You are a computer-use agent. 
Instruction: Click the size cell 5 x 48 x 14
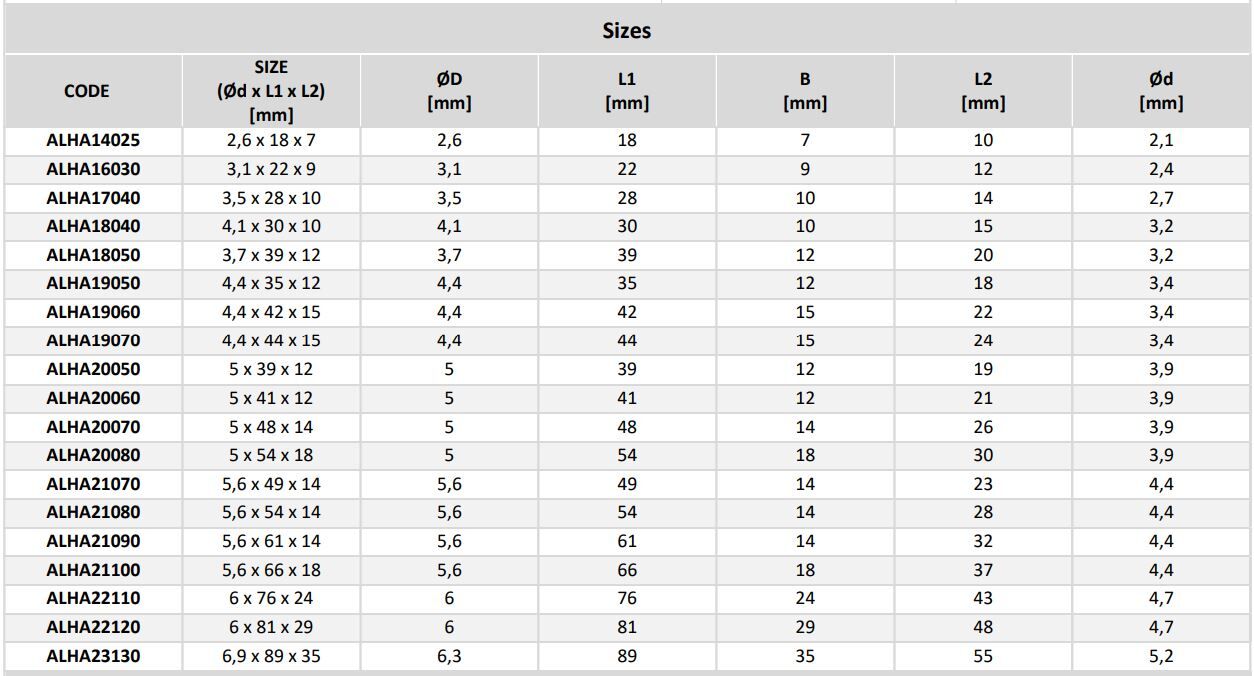pyautogui.click(x=271, y=427)
